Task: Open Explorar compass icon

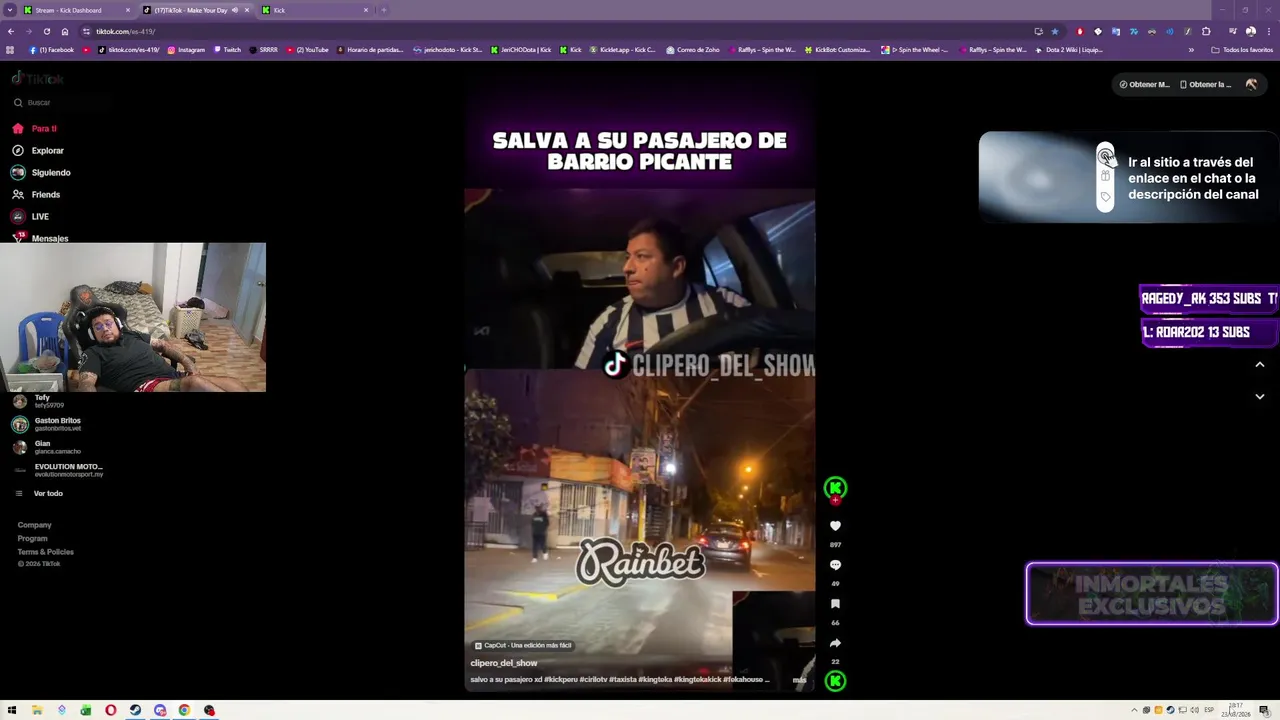Action: [x=18, y=151]
